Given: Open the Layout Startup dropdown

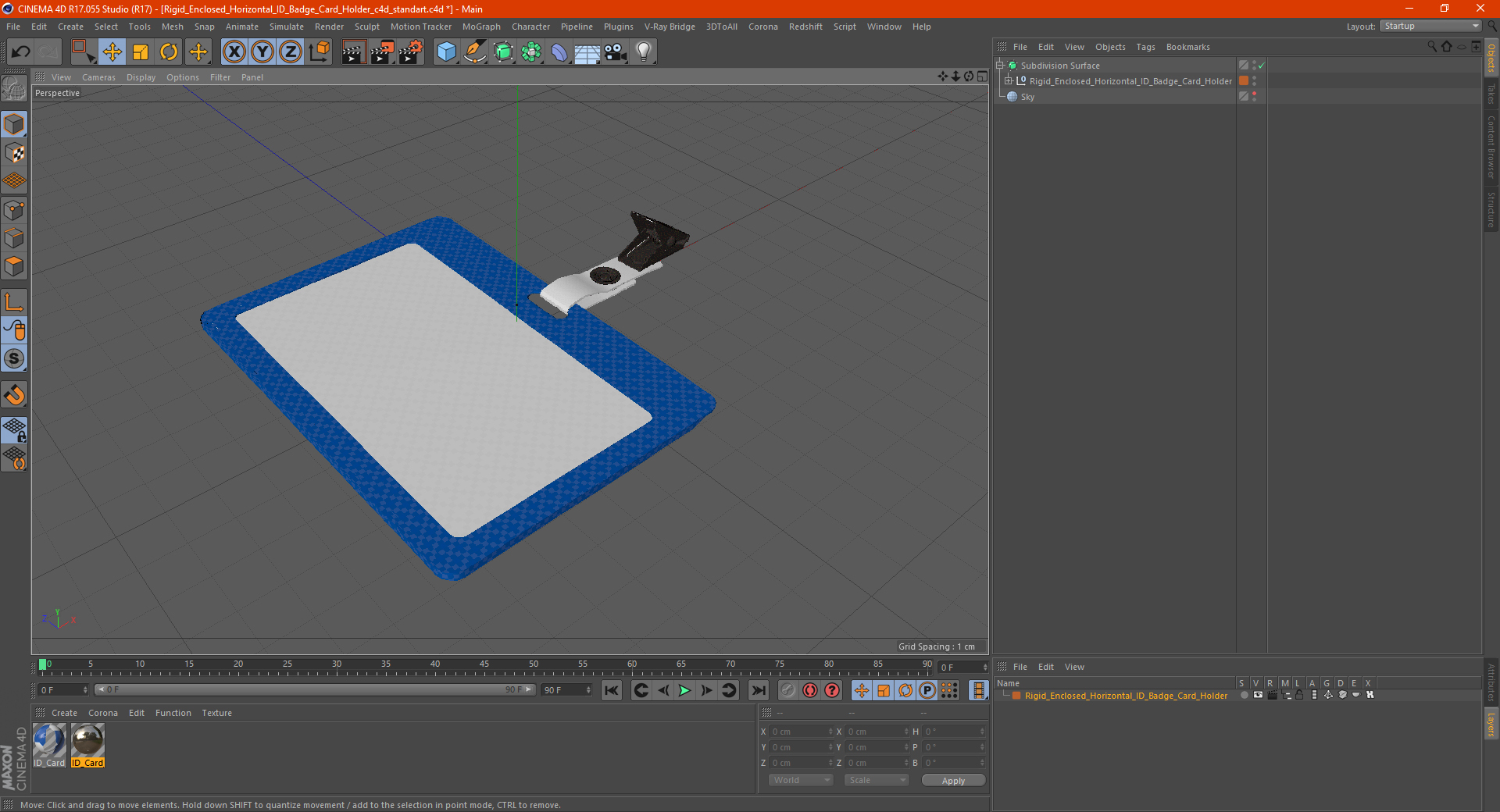Looking at the screenshot, I should pyautogui.click(x=1431, y=26).
